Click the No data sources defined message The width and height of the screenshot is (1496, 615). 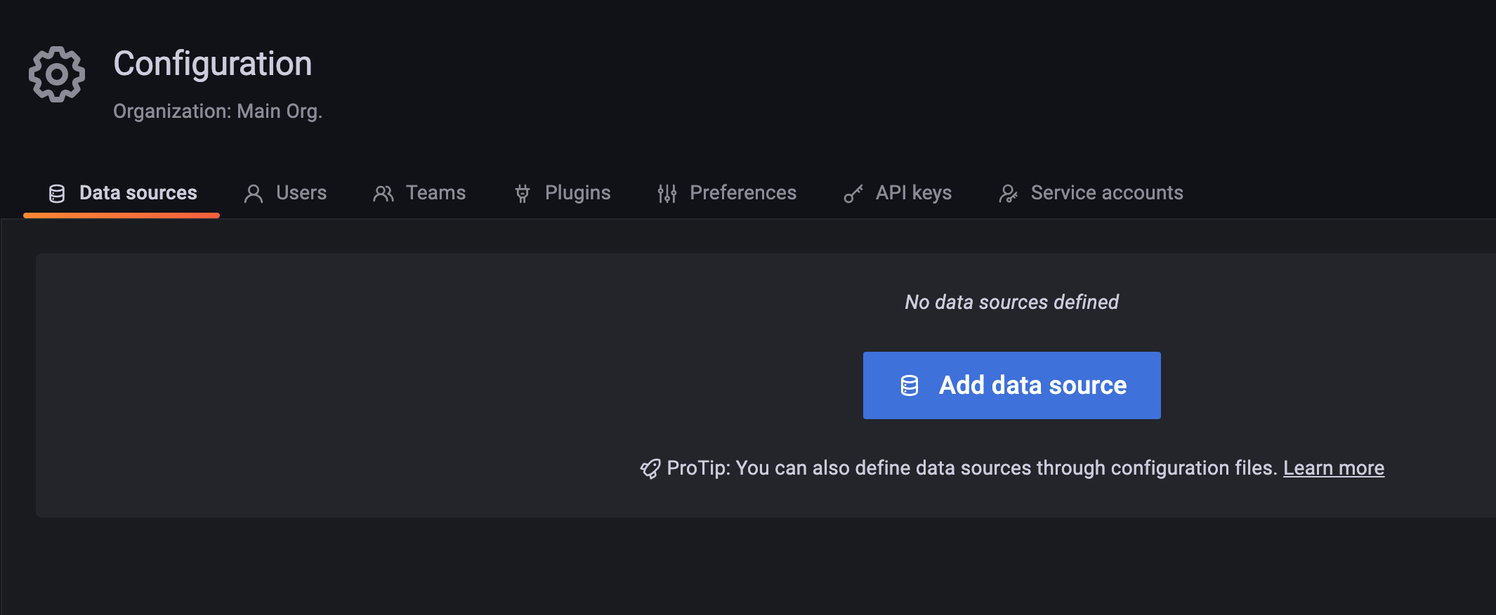1011,302
